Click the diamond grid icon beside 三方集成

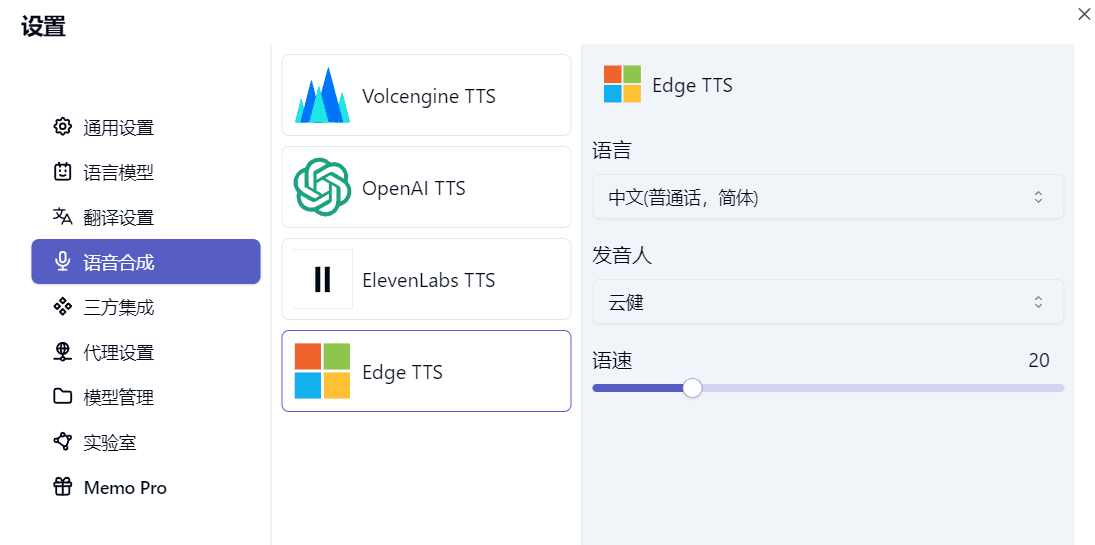63,306
